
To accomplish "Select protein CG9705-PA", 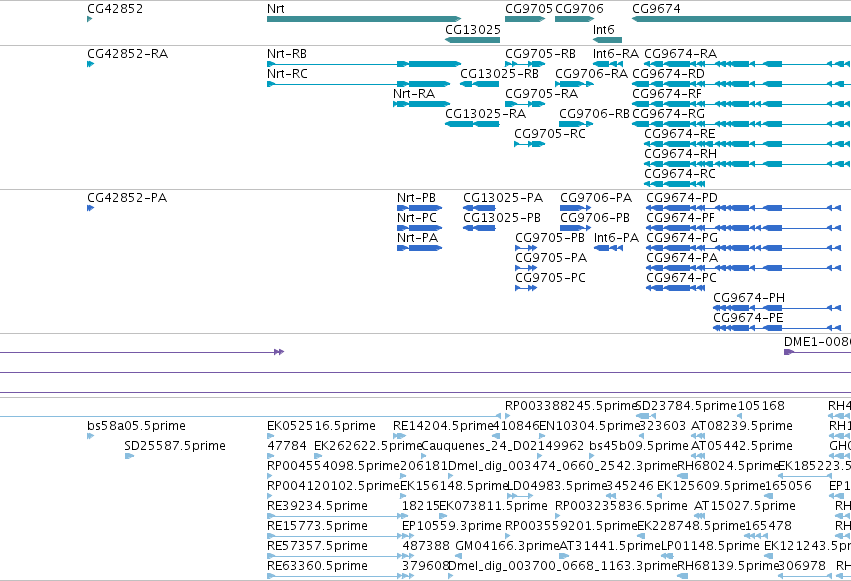I will [x=526, y=269].
